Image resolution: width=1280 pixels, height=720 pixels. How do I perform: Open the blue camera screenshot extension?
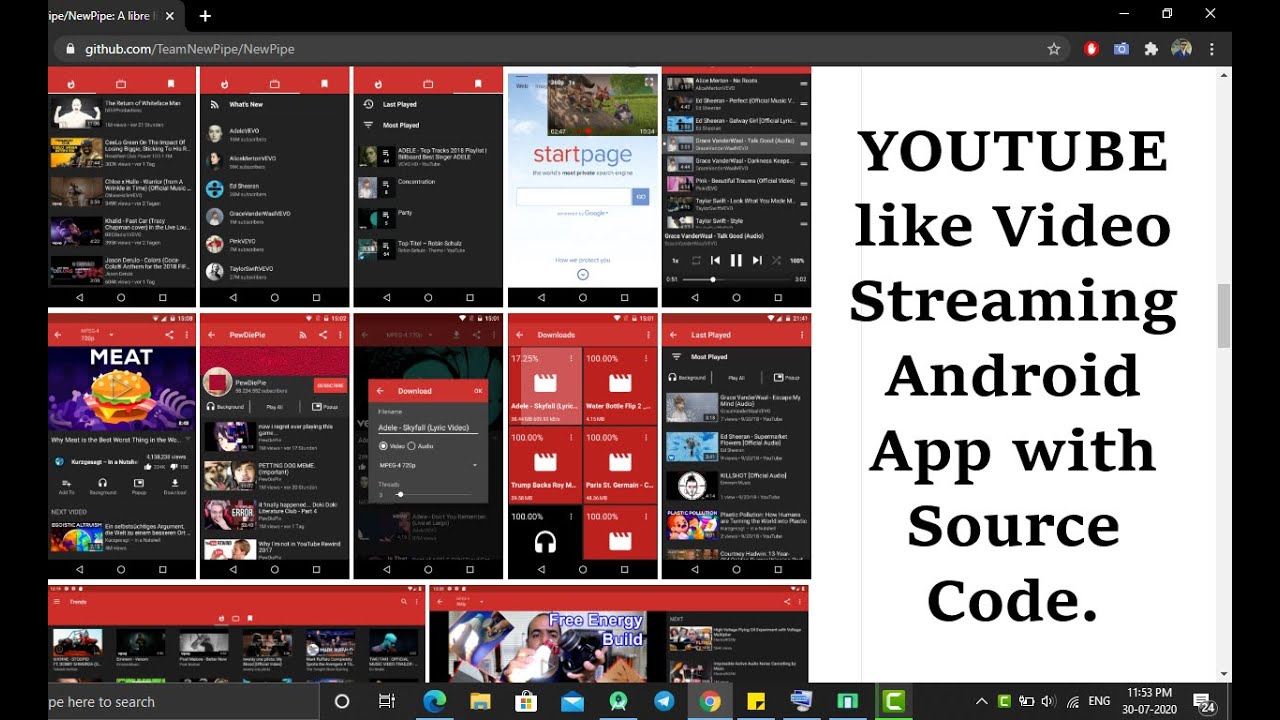[1121, 49]
